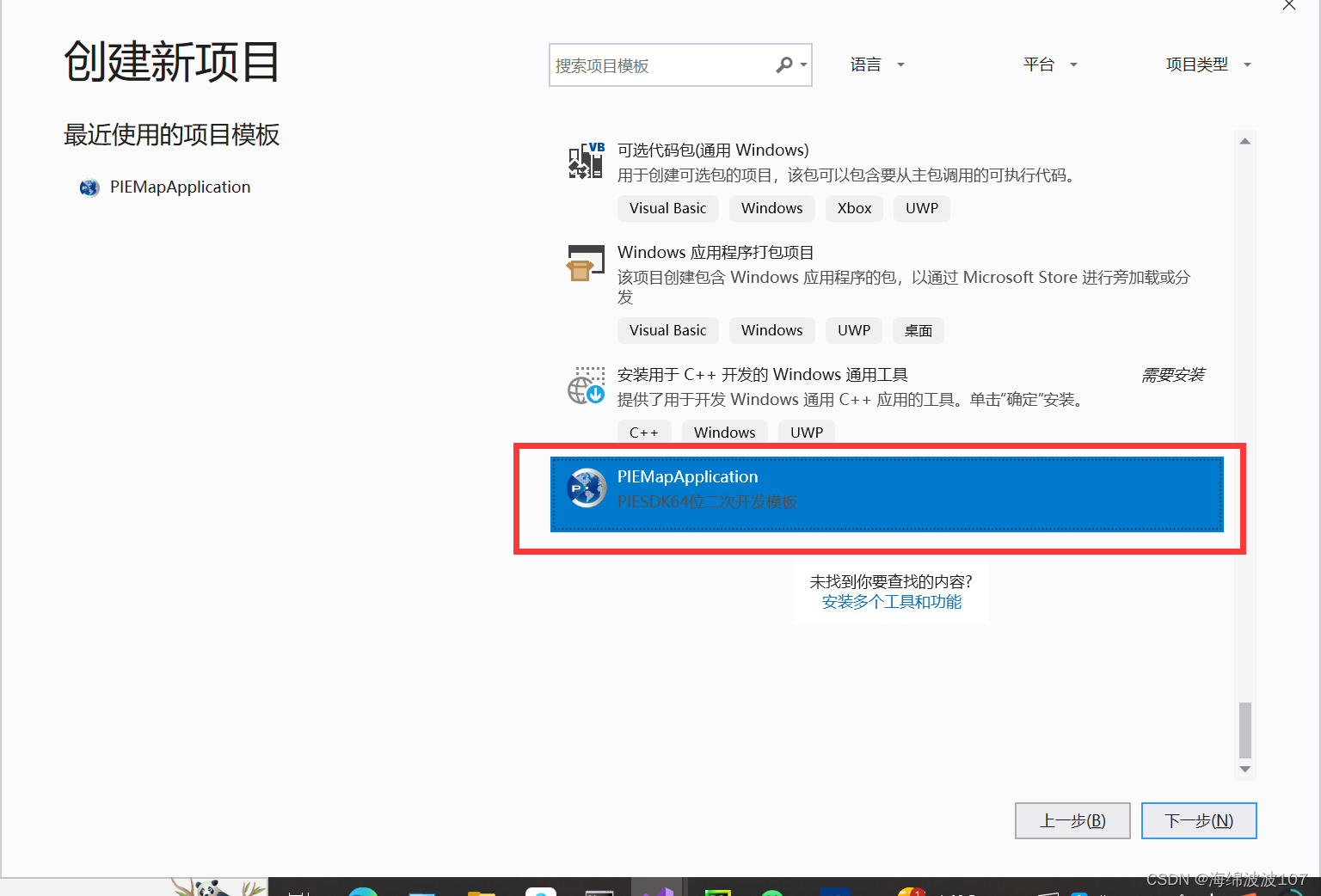
Task: Click the Visual Studio taskbar icon
Action: click(x=656, y=889)
